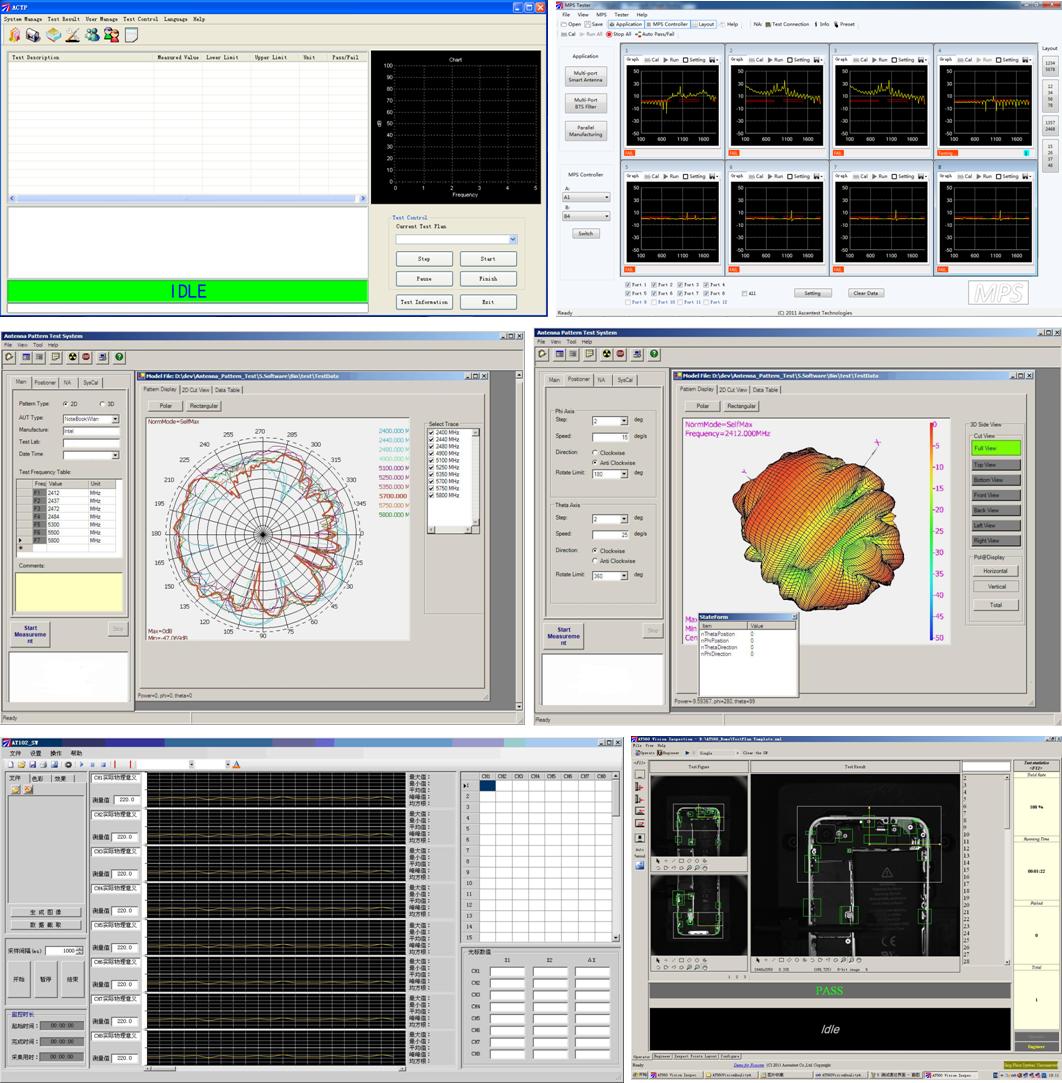Switch to 2D Cut View tab in 3D pattern window
This screenshot has height=1083, width=1062.
pos(733,390)
